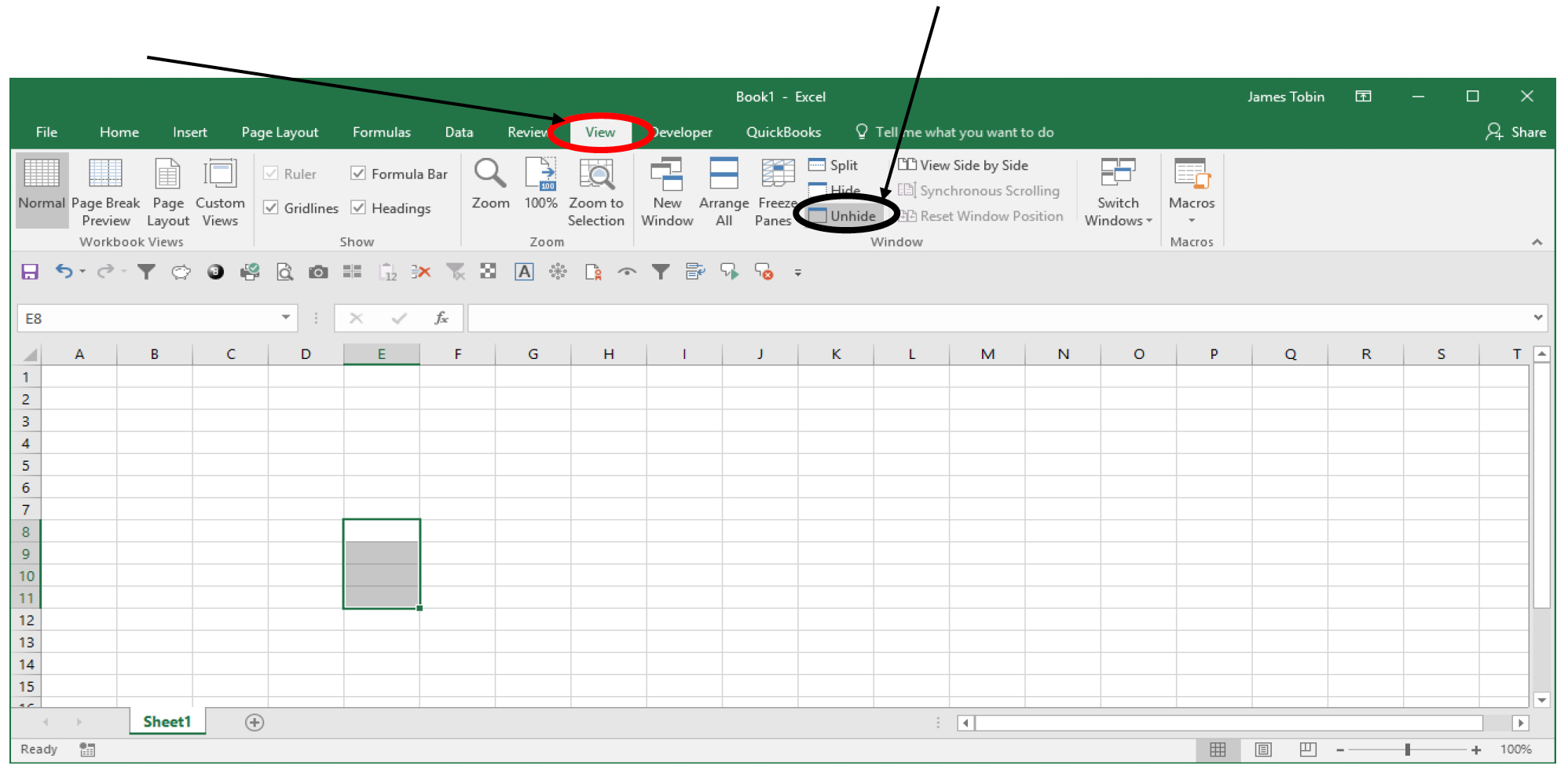Viewport: 1568px width, 773px height.
Task: Switch to the Formulas tab
Action: (x=381, y=132)
